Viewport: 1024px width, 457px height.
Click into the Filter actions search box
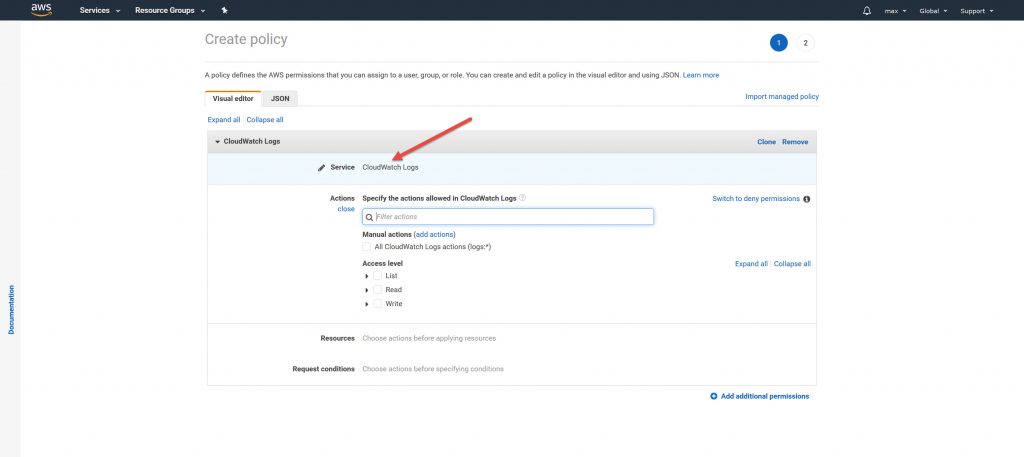(x=512, y=216)
